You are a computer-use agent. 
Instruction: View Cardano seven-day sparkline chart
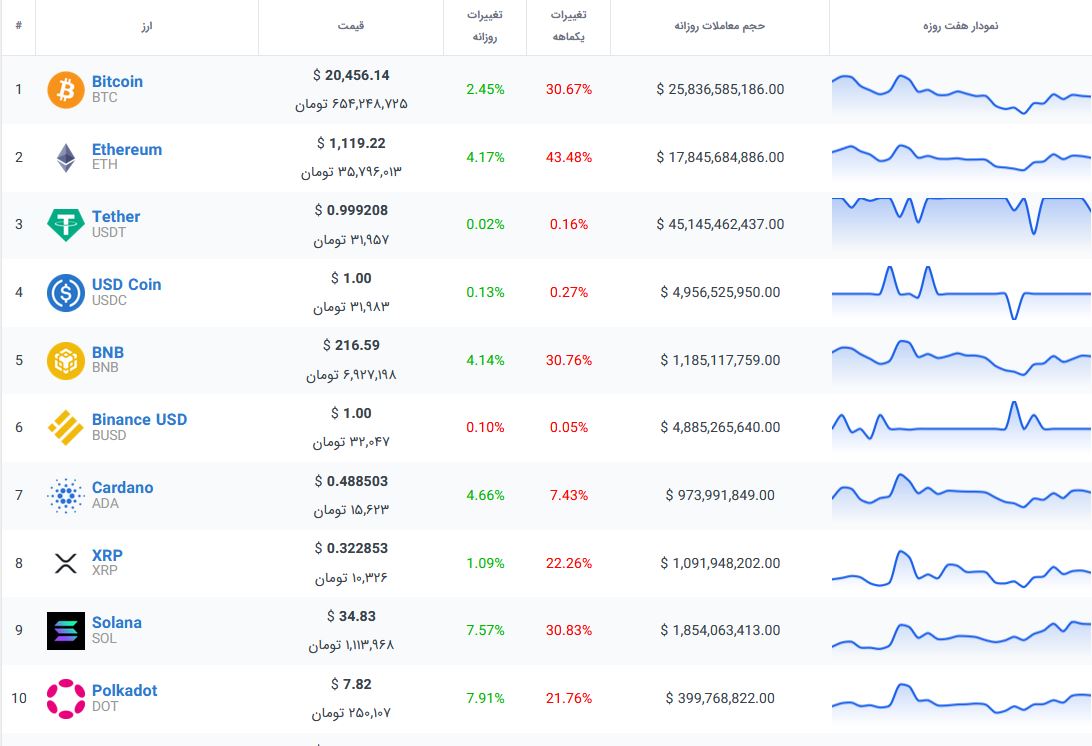pos(961,496)
